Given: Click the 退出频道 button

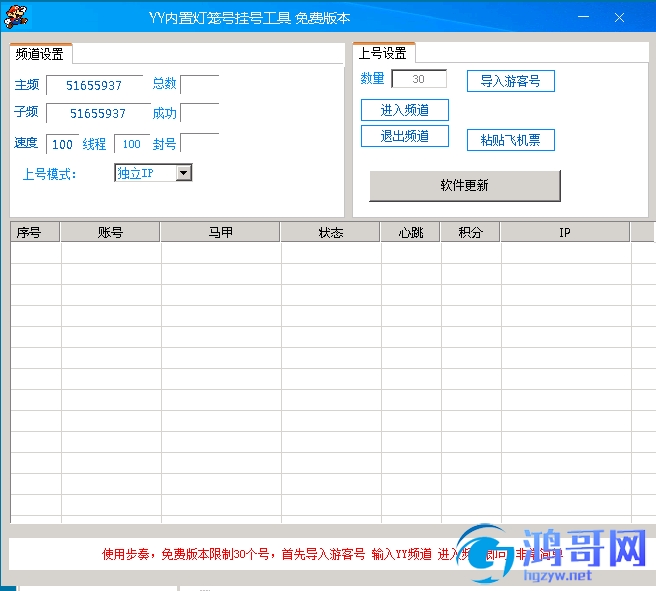Looking at the screenshot, I should [405, 136].
